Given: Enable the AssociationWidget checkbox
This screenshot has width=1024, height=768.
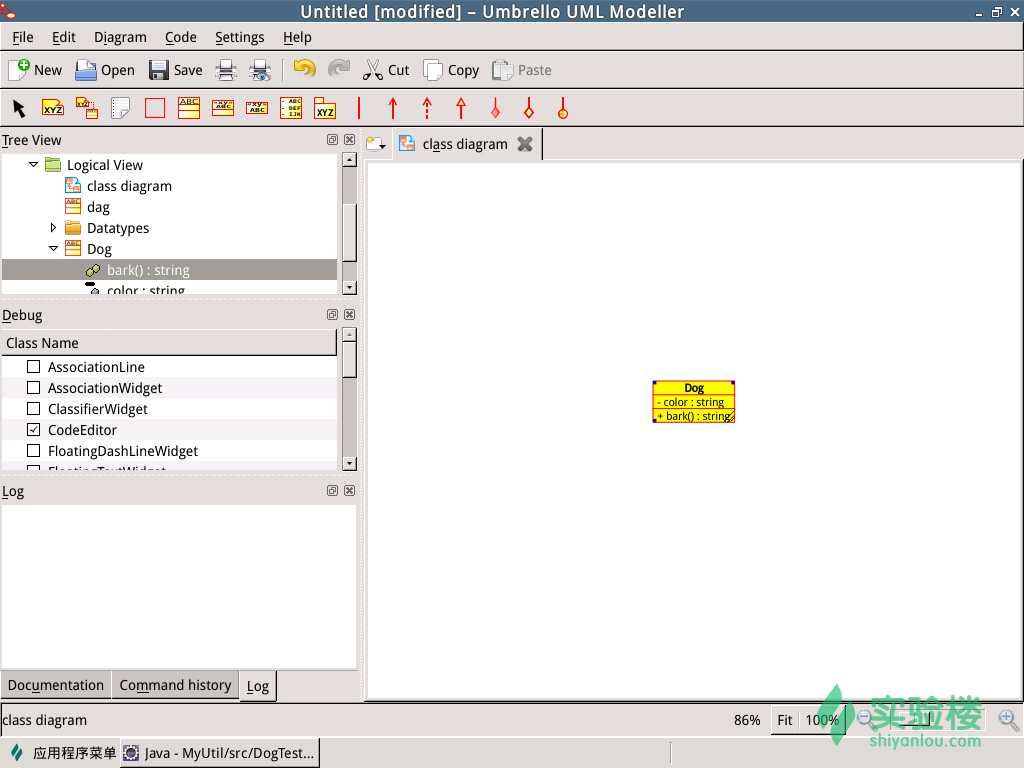Looking at the screenshot, I should (x=33, y=387).
